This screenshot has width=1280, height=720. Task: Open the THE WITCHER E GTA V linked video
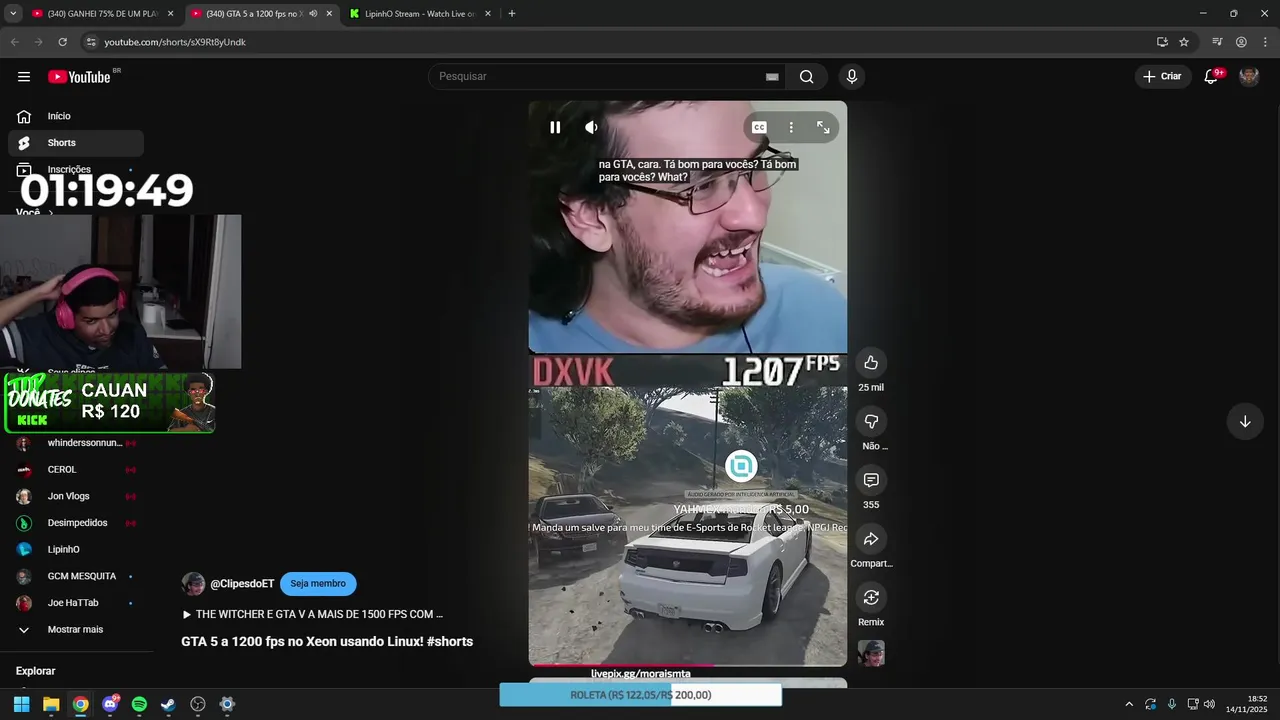point(313,614)
